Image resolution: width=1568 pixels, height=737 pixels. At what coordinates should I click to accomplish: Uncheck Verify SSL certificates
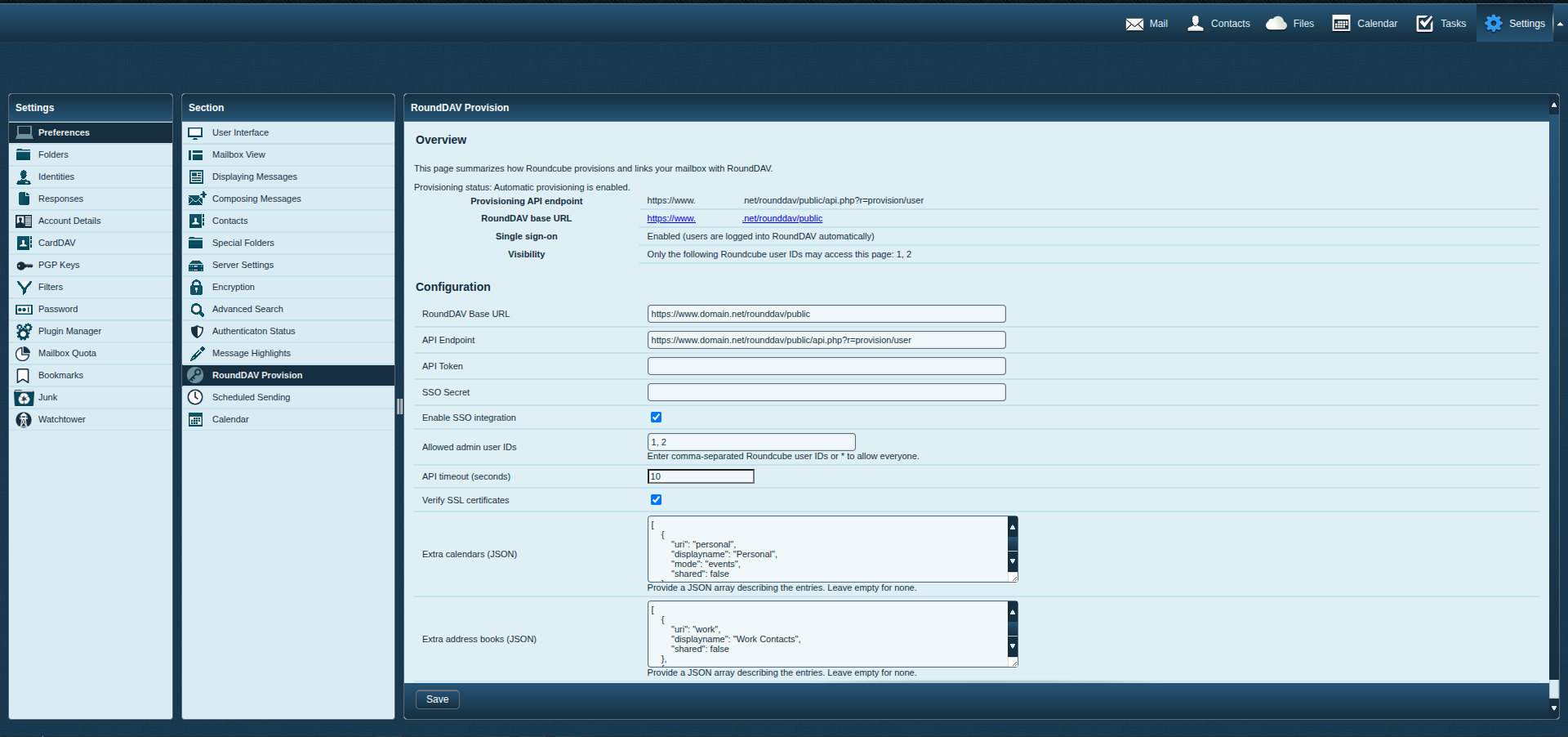click(656, 500)
